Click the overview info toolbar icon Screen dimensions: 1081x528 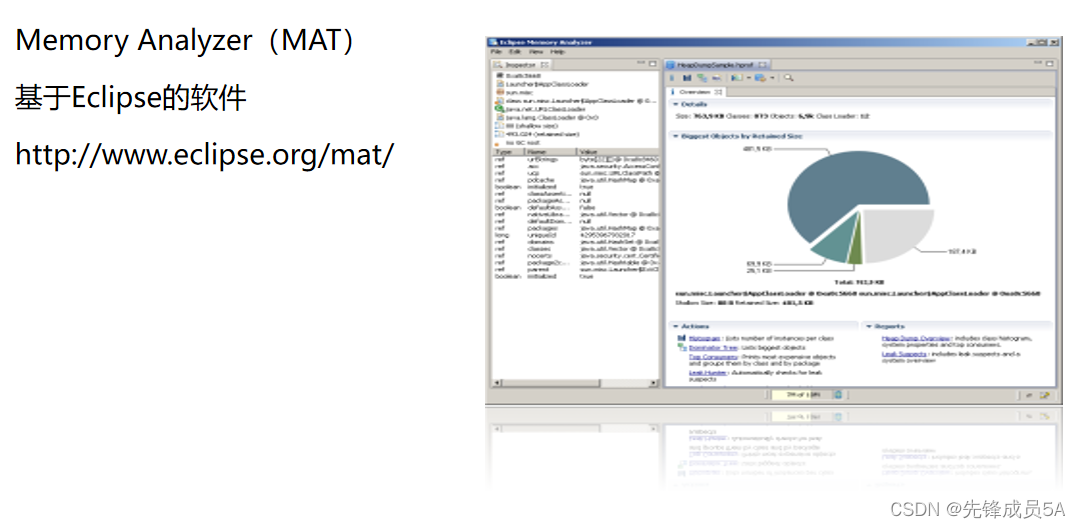point(674,78)
